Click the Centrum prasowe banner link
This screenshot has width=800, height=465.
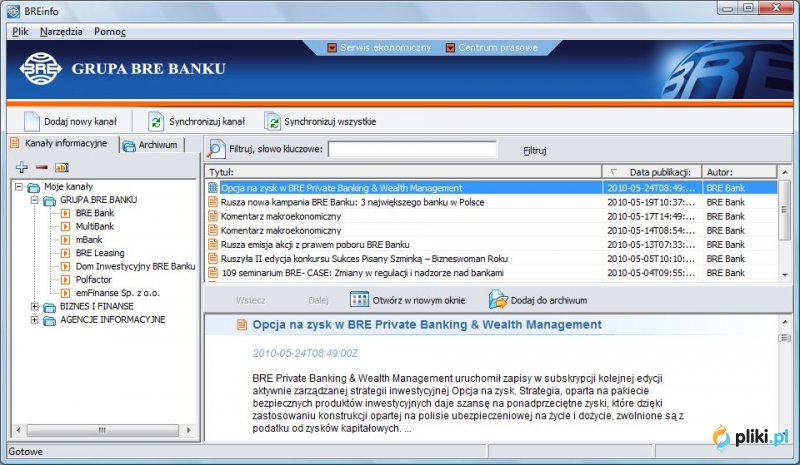click(497, 47)
